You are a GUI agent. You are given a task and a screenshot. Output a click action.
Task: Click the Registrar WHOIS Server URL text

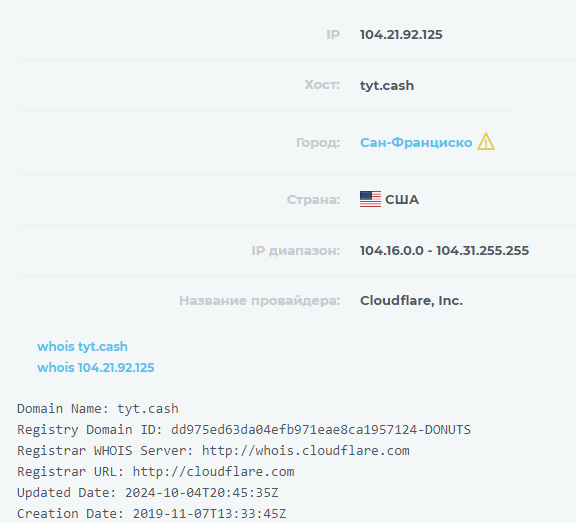306,450
